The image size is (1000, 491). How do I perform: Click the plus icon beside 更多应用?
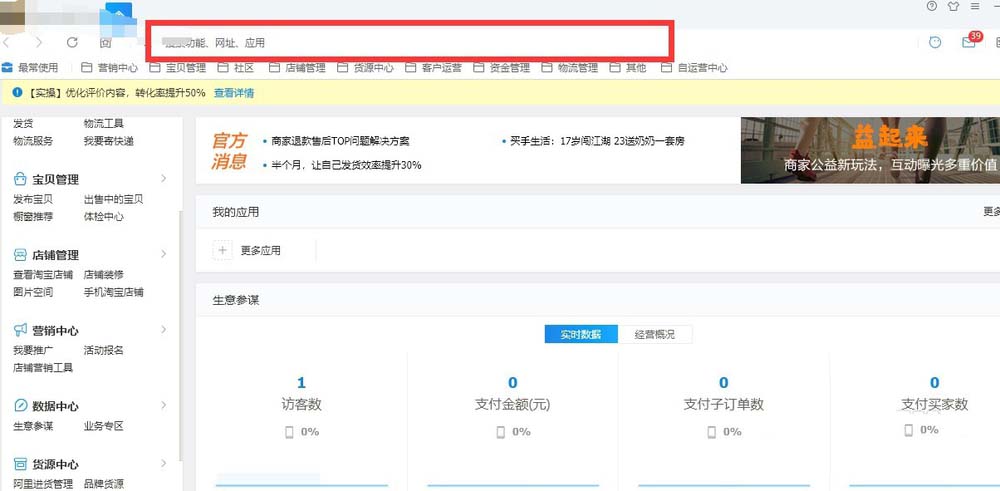point(223,251)
